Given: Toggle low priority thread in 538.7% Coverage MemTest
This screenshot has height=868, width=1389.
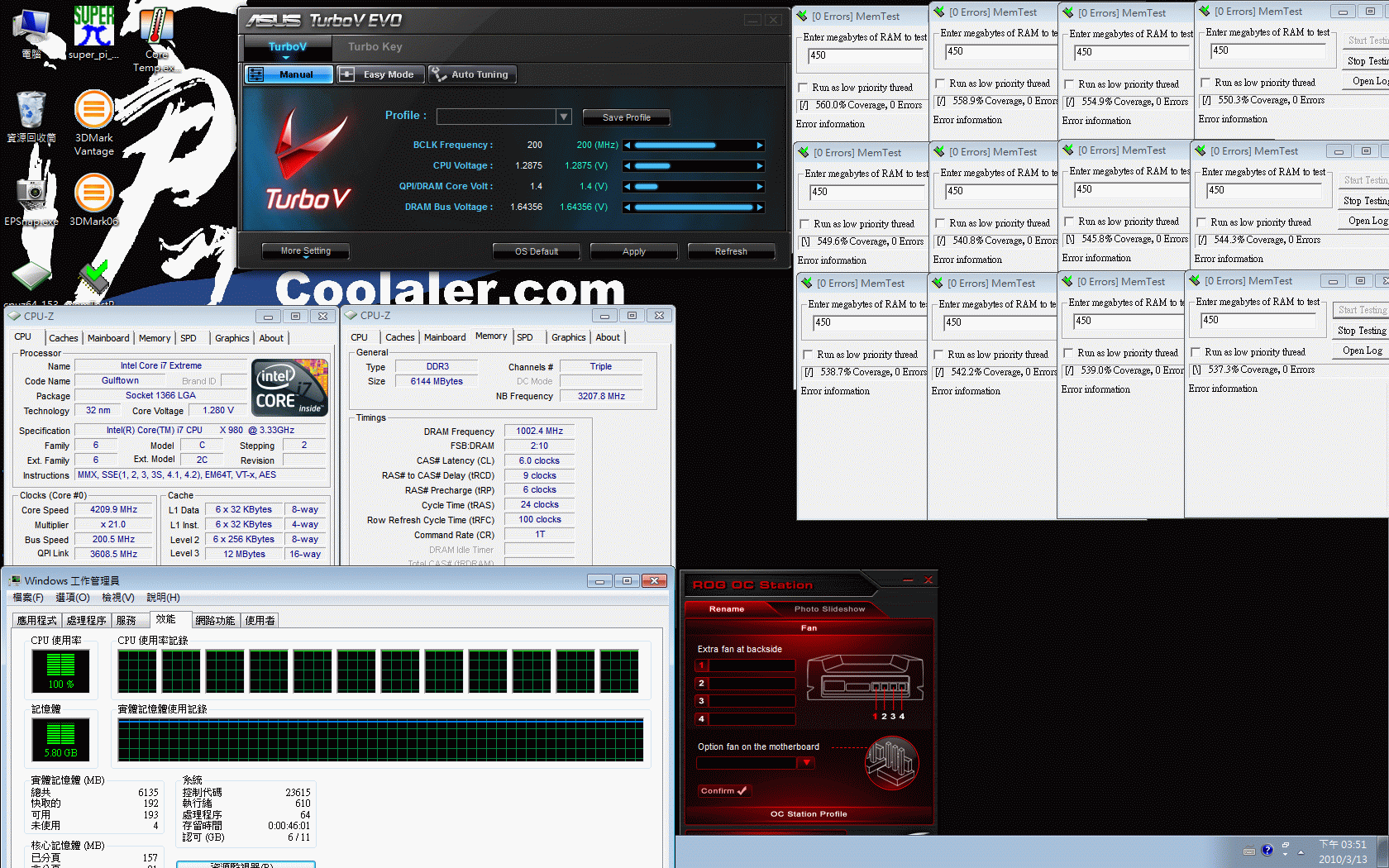Looking at the screenshot, I should pyautogui.click(x=808, y=355).
